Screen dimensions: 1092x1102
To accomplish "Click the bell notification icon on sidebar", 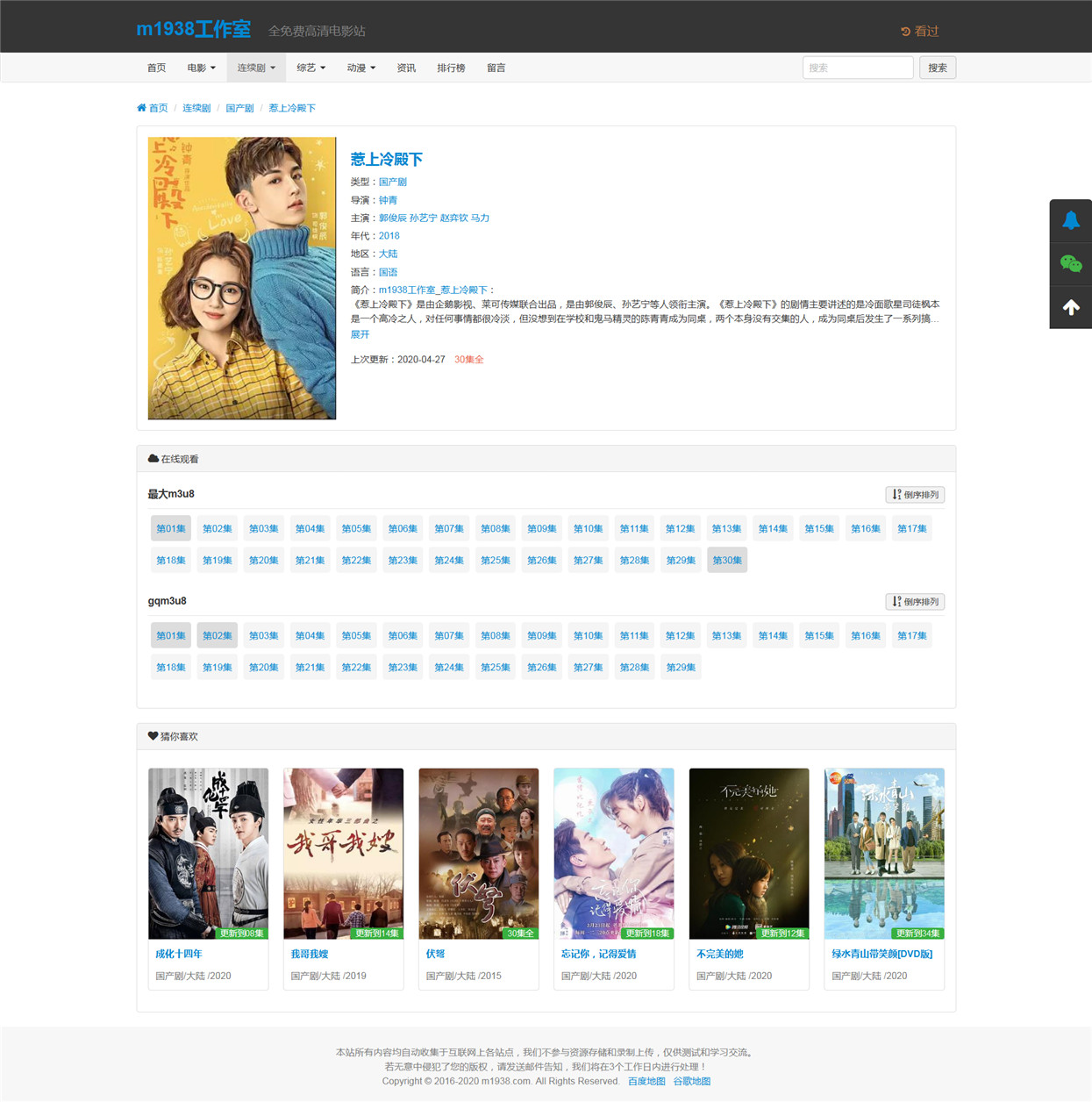I will point(1071,220).
